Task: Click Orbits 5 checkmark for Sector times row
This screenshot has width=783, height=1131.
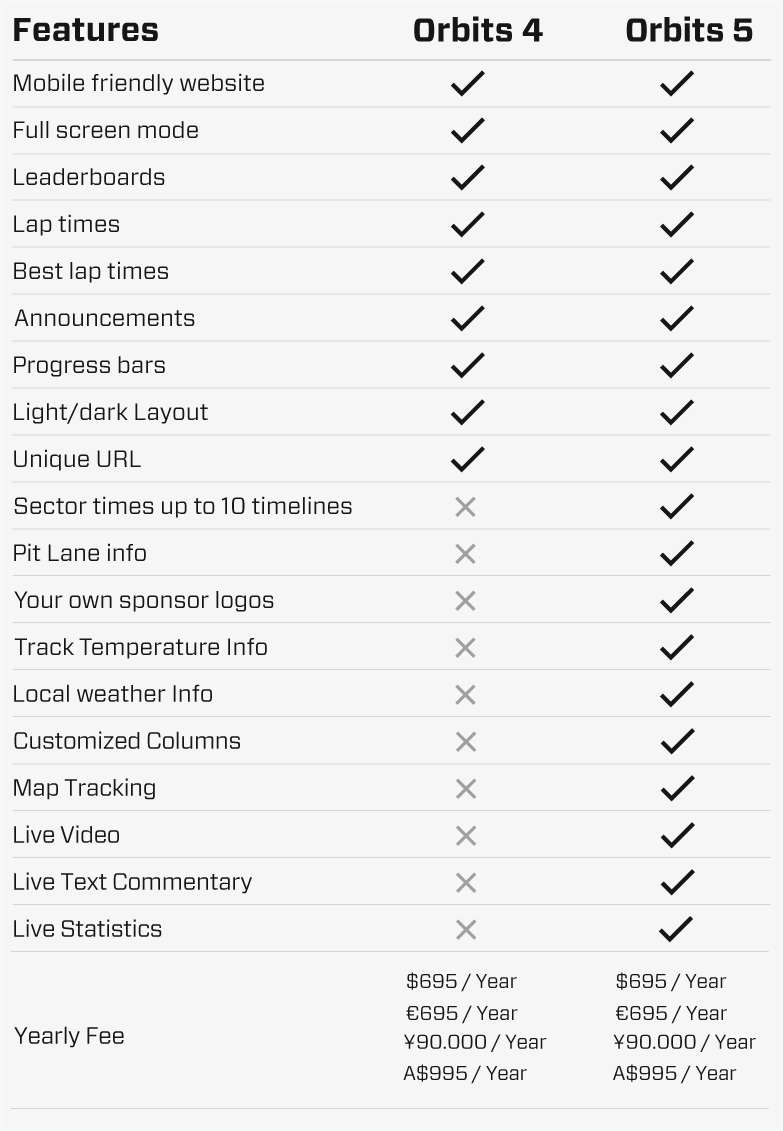Action: [x=677, y=506]
